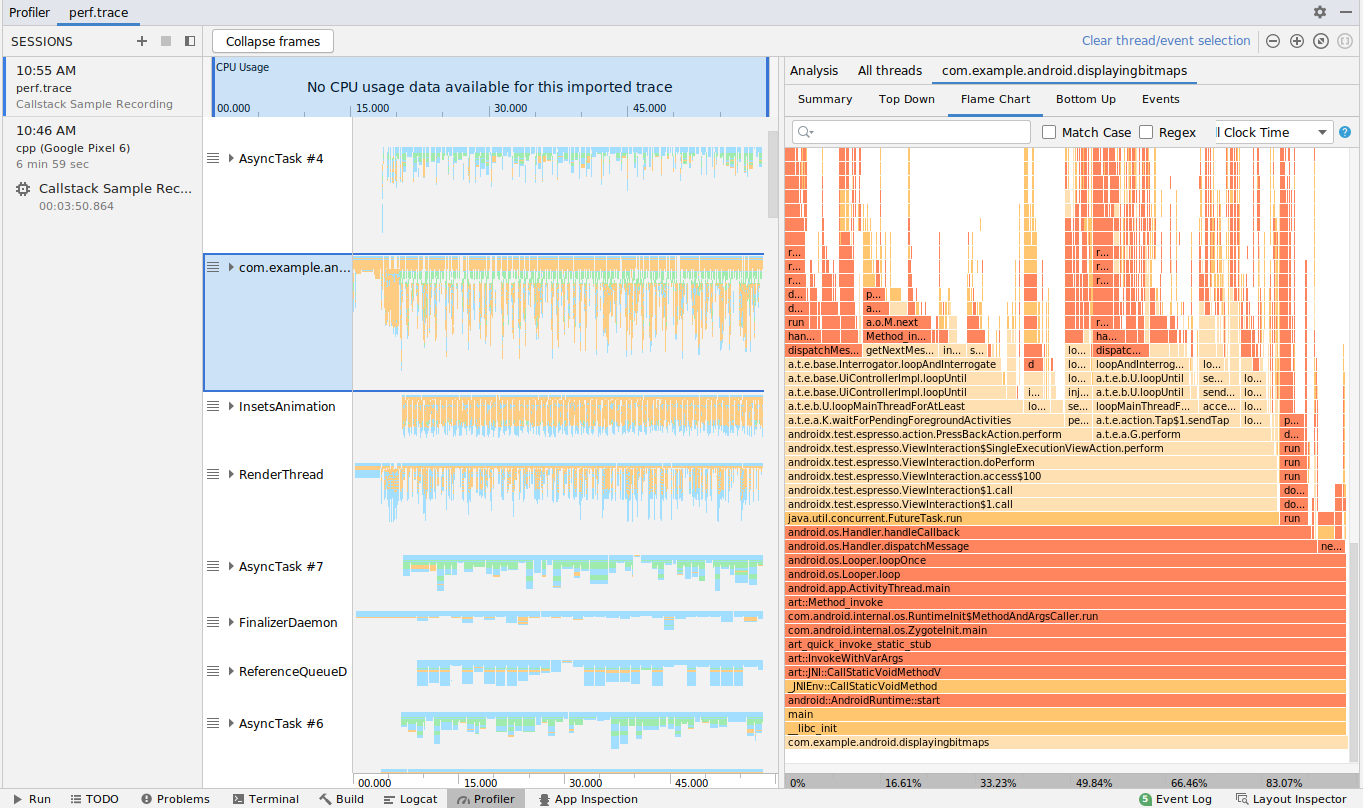Click the drag handle beside RenderThread
Image resolution: width=1363 pixels, height=808 pixels.
[x=212, y=474]
